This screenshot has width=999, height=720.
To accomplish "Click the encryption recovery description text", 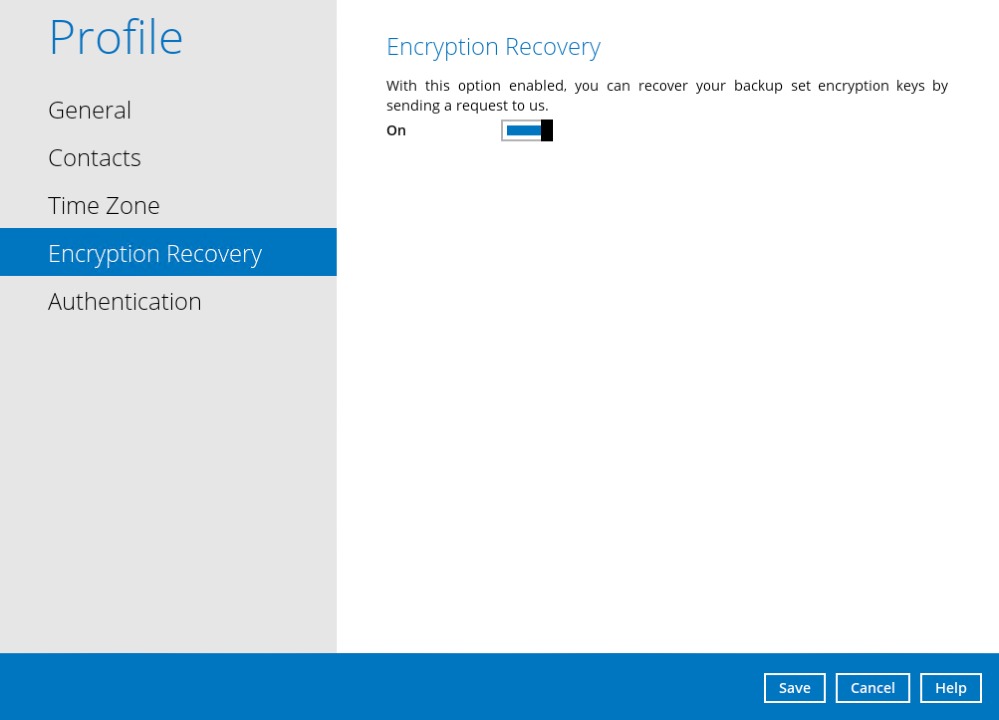I will (x=667, y=95).
